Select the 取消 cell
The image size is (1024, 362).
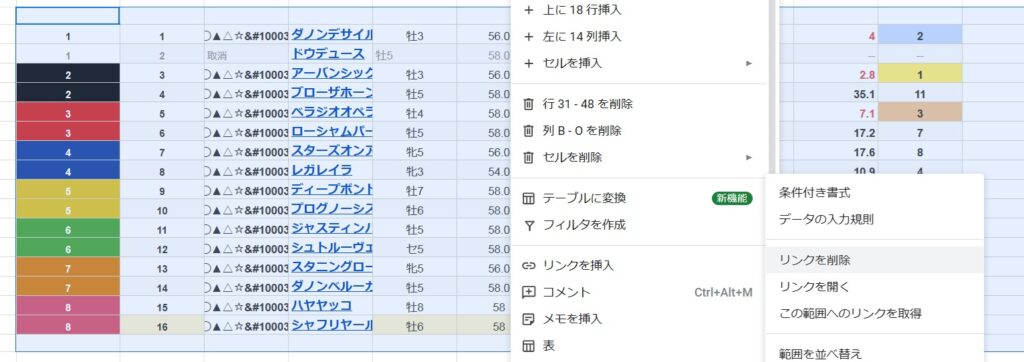click(246, 56)
